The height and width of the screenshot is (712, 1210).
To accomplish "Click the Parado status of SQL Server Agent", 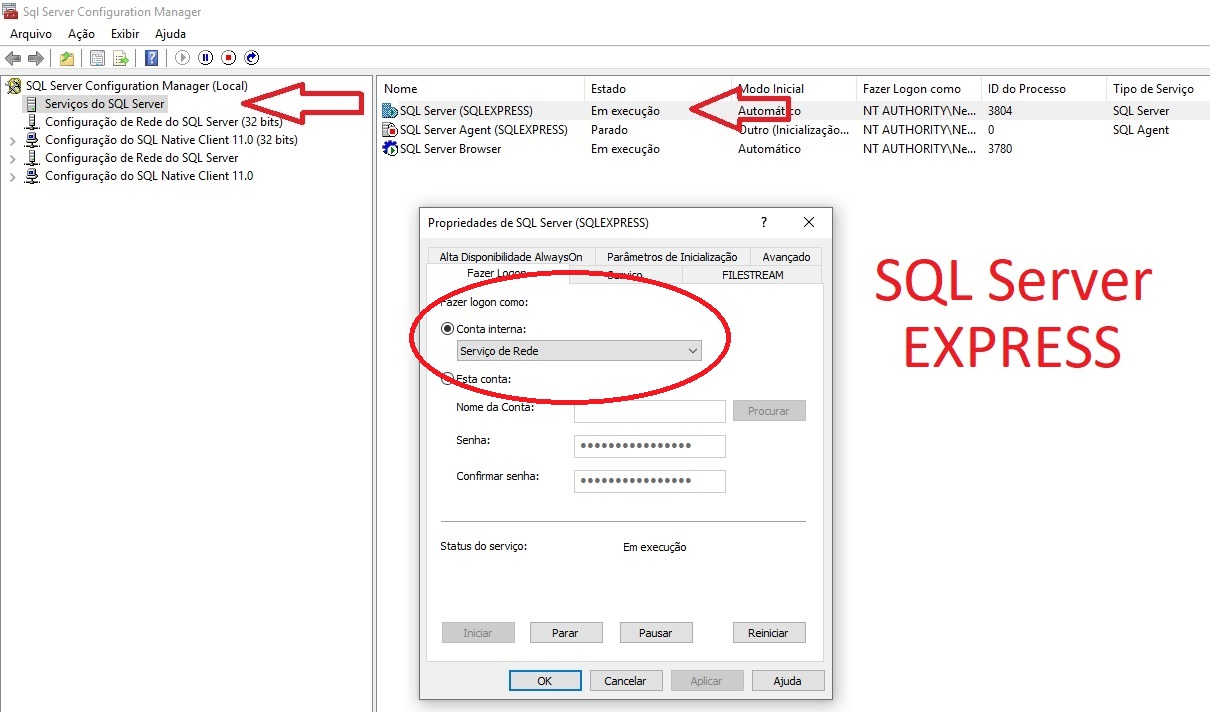I will click(x=609, y=130).
